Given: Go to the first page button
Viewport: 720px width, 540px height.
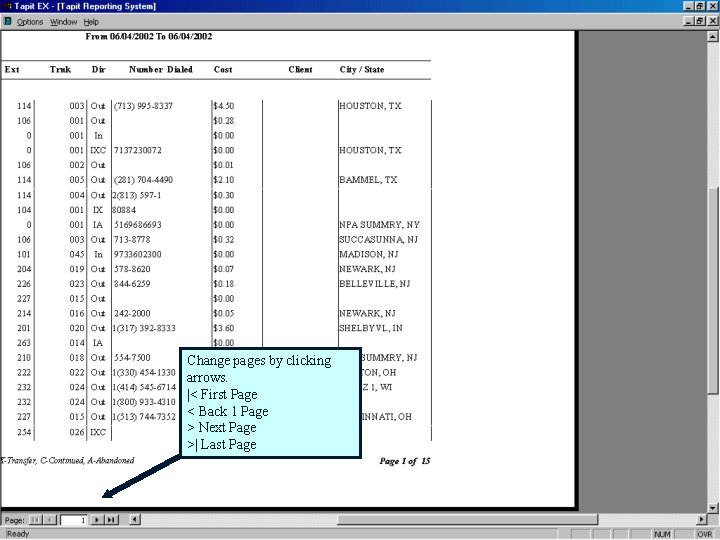Looking at the screenshot, I should click(x=35, y=520).
